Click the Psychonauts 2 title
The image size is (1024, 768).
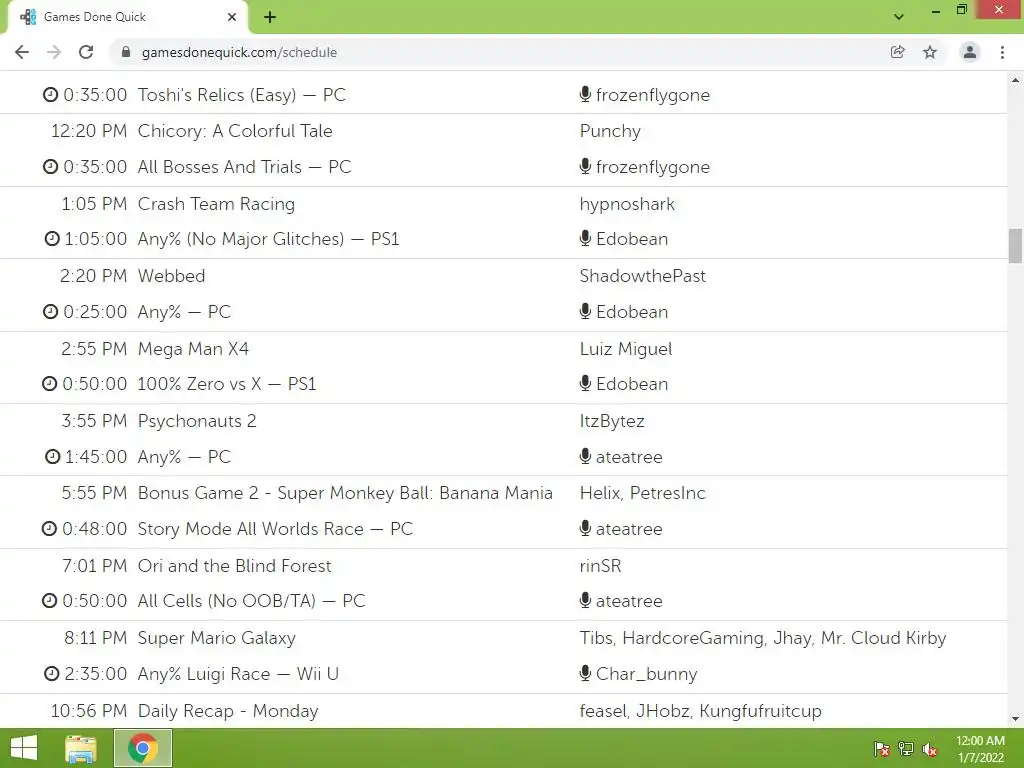pos(197,421)
